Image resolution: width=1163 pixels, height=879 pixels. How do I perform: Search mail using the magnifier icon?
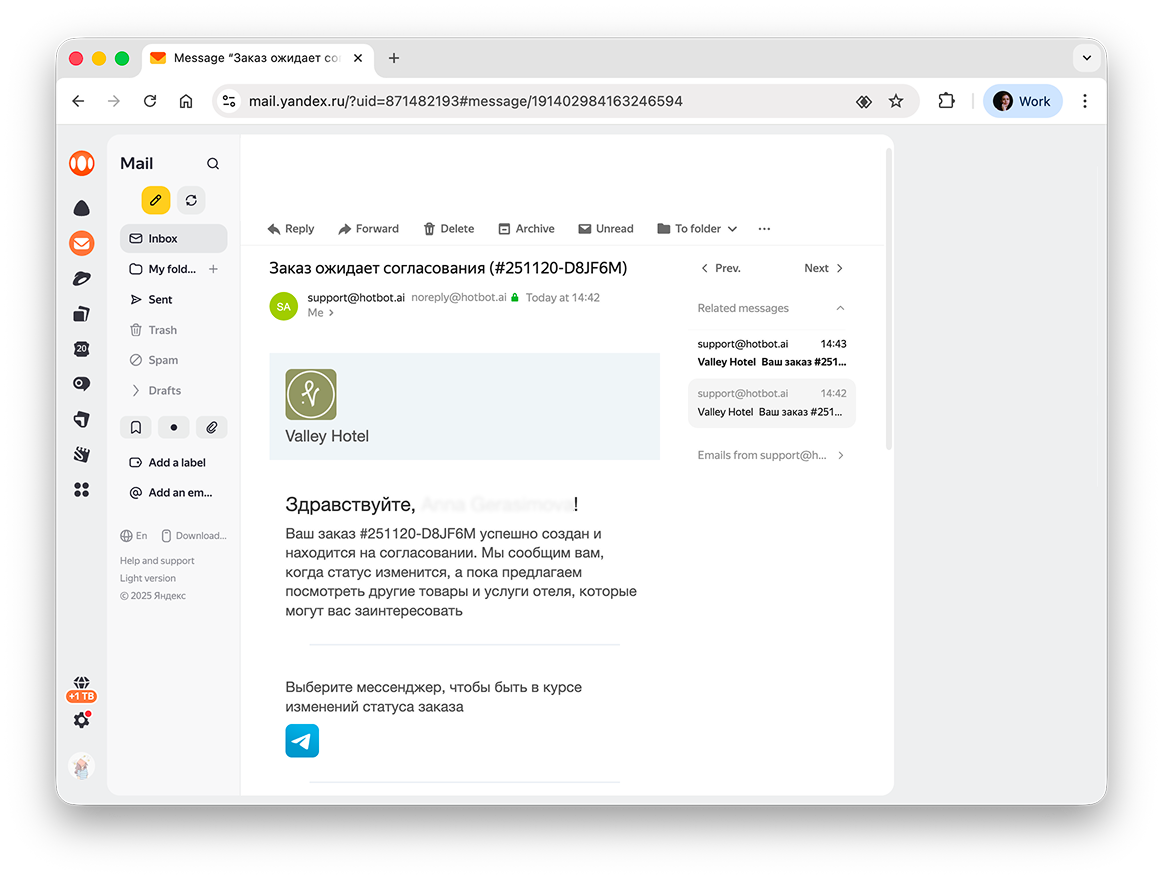click(213, 163)
